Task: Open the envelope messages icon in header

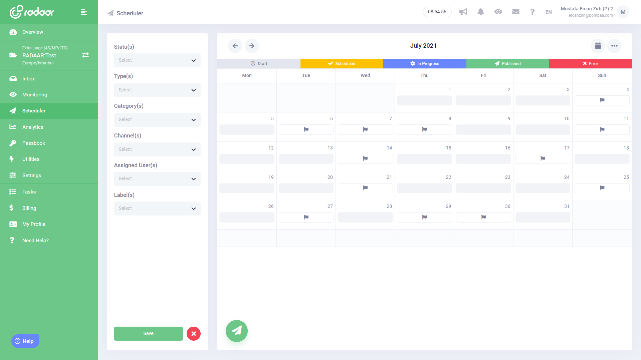Action: pos(515,12)
